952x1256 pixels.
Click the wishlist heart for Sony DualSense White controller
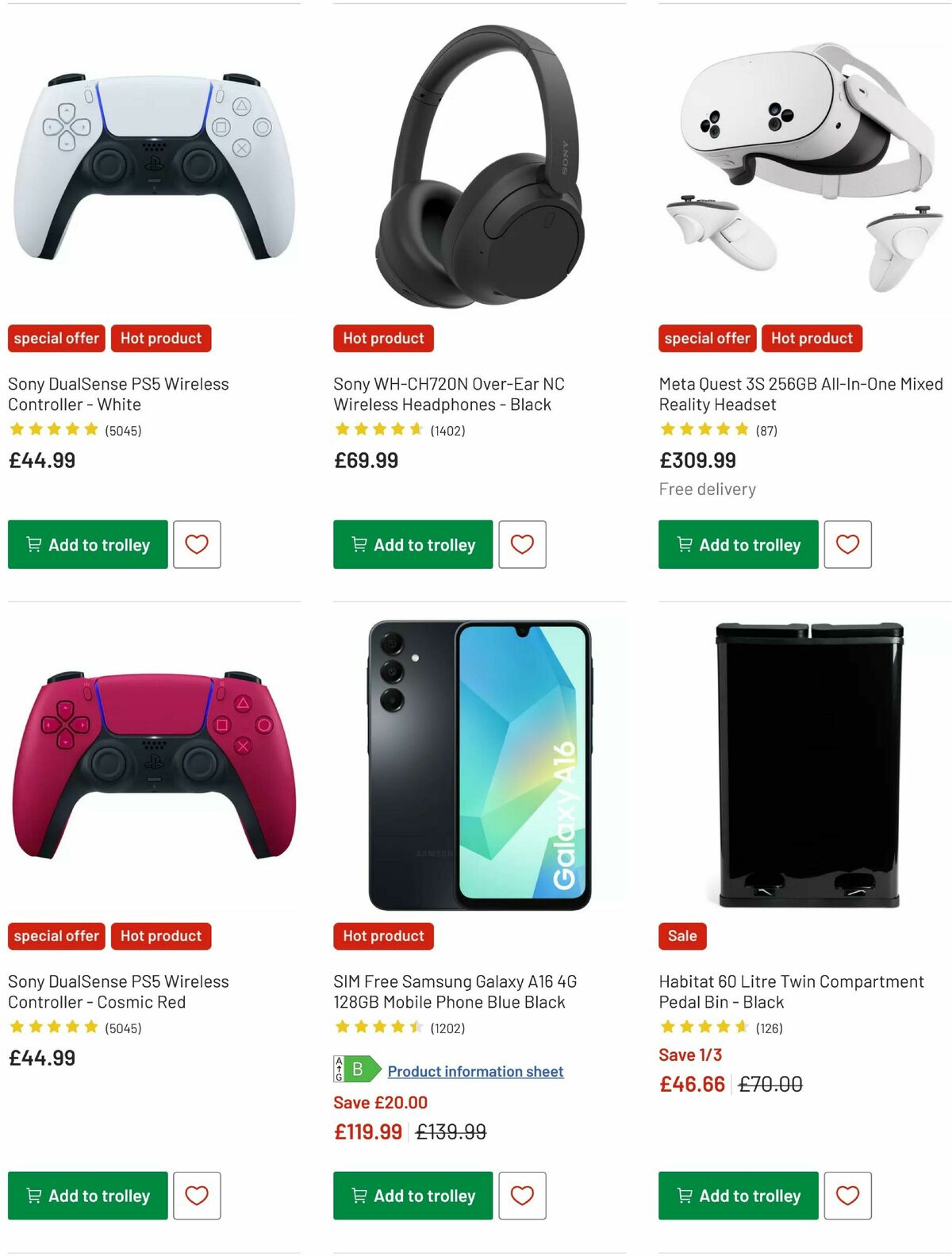196,544
